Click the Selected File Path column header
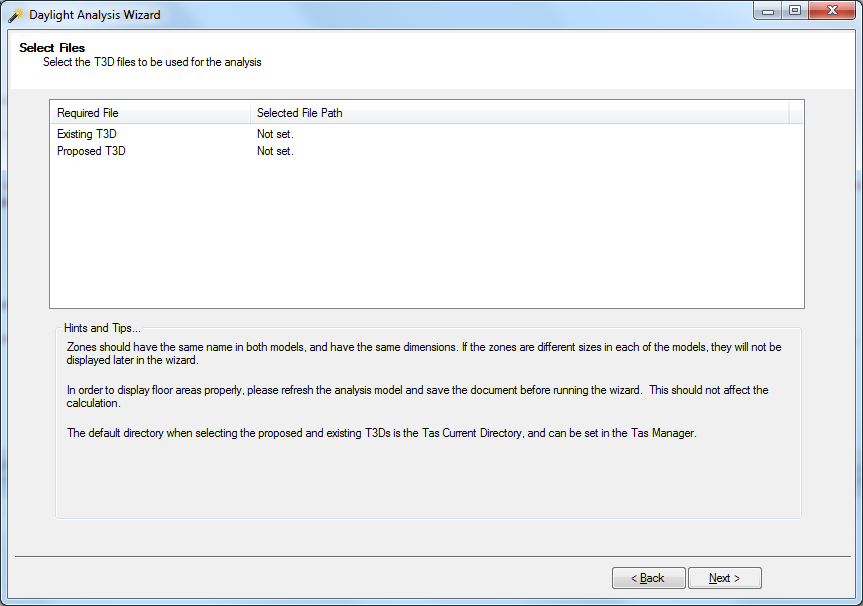Image resolution: width=863 pixels, height=606 pixels. coord(520,113)
